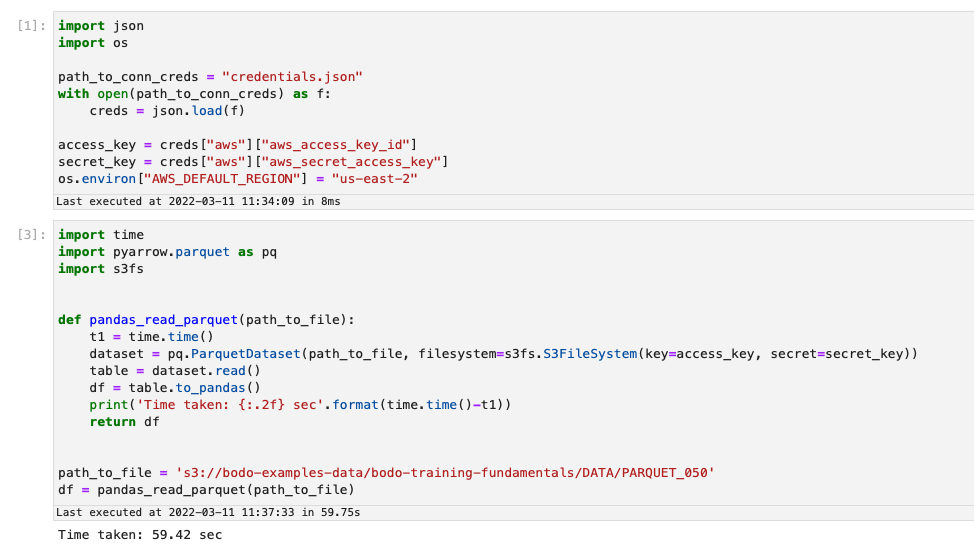Click the secret_key assignment line

(x=253, y=162)
